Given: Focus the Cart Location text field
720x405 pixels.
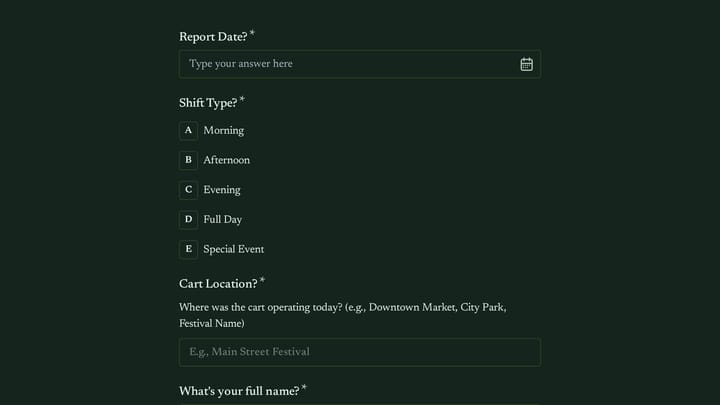Looking at the screenshot, I should [x=360, y=352].
